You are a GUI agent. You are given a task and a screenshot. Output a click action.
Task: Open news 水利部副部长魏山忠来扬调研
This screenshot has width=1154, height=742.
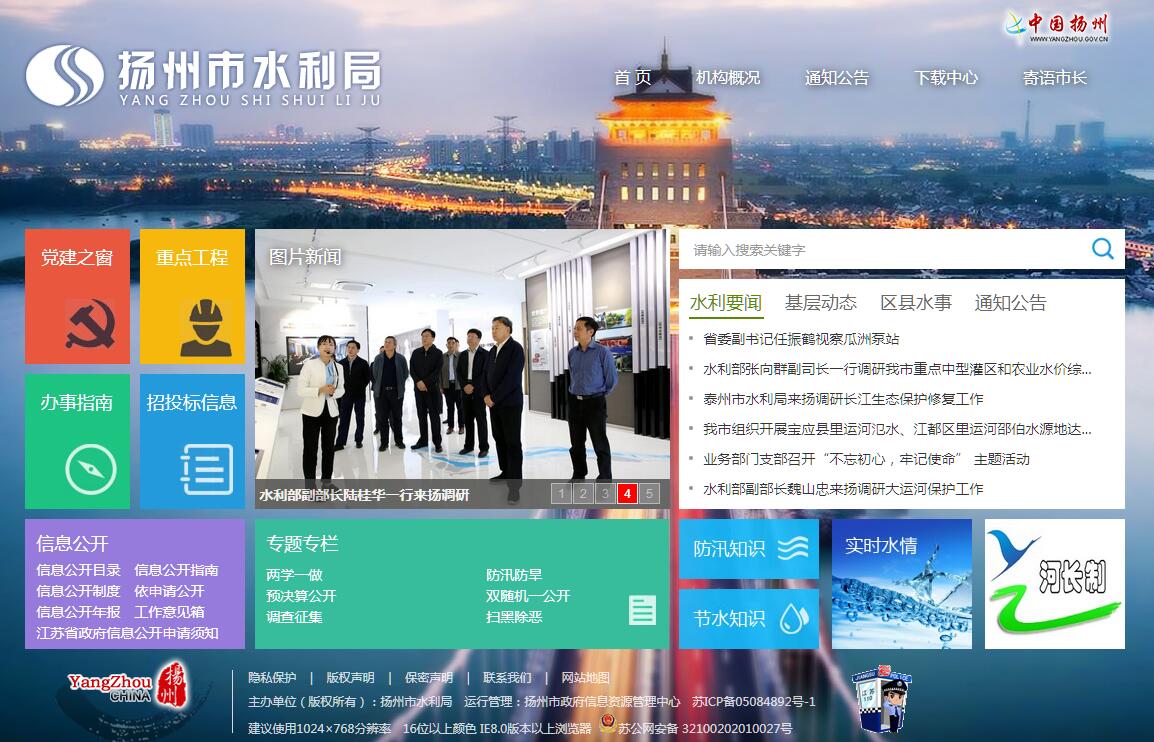click(843, 489)
